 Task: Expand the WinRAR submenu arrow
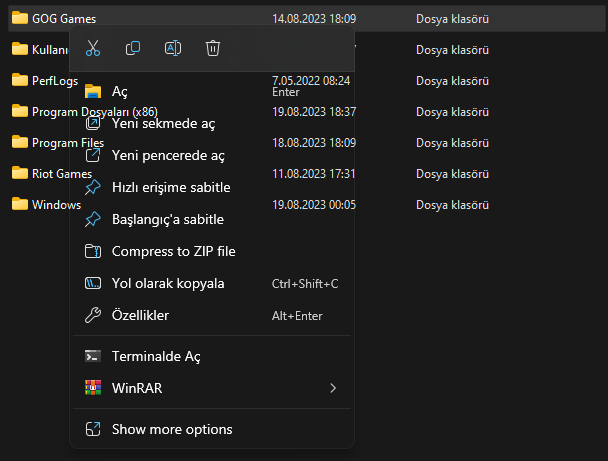tap(333, 388)
